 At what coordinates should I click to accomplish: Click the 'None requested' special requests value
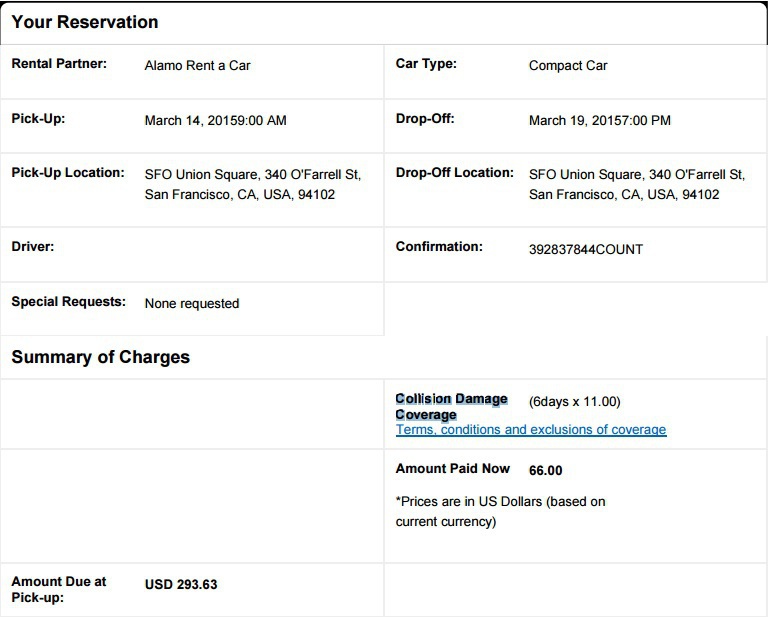pos(192,303)
